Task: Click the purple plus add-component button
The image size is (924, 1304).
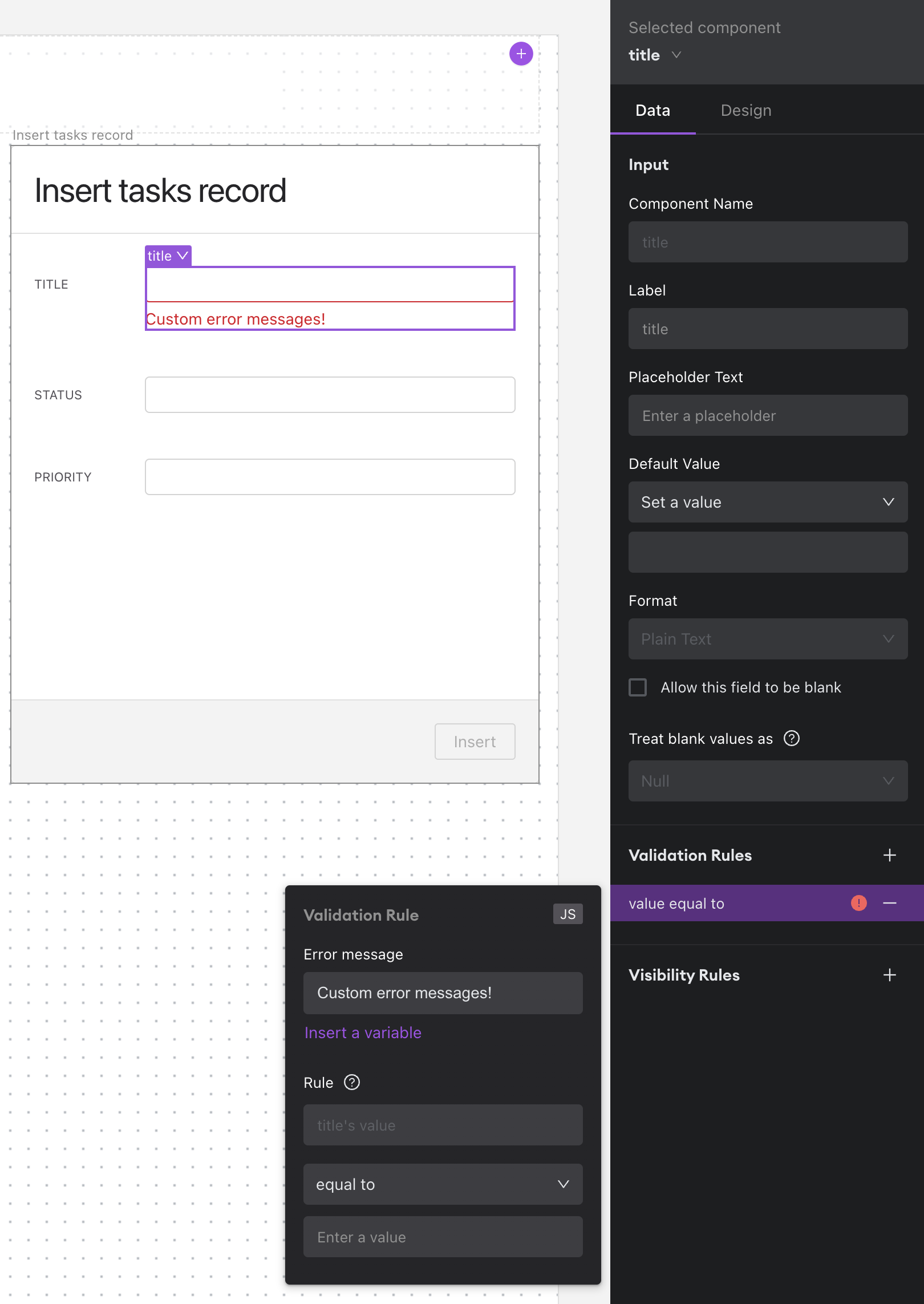Action: [x=521, y=54]
